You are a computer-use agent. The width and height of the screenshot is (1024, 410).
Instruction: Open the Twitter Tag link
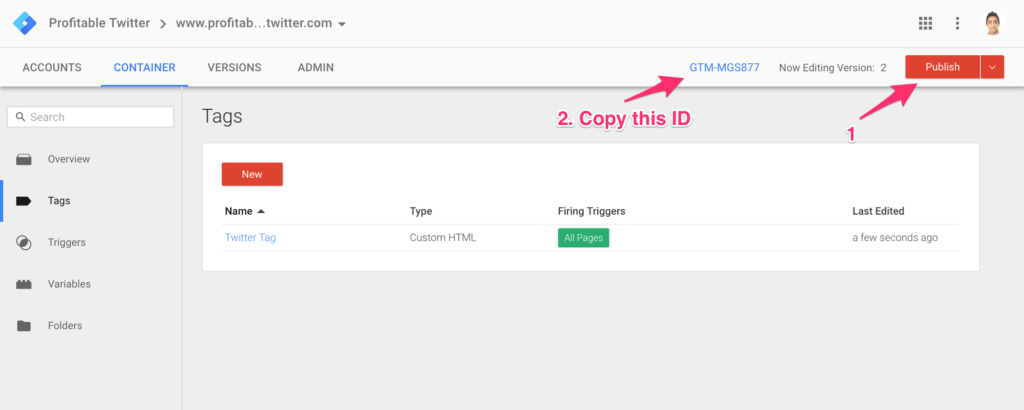click(x=250, y=238)
